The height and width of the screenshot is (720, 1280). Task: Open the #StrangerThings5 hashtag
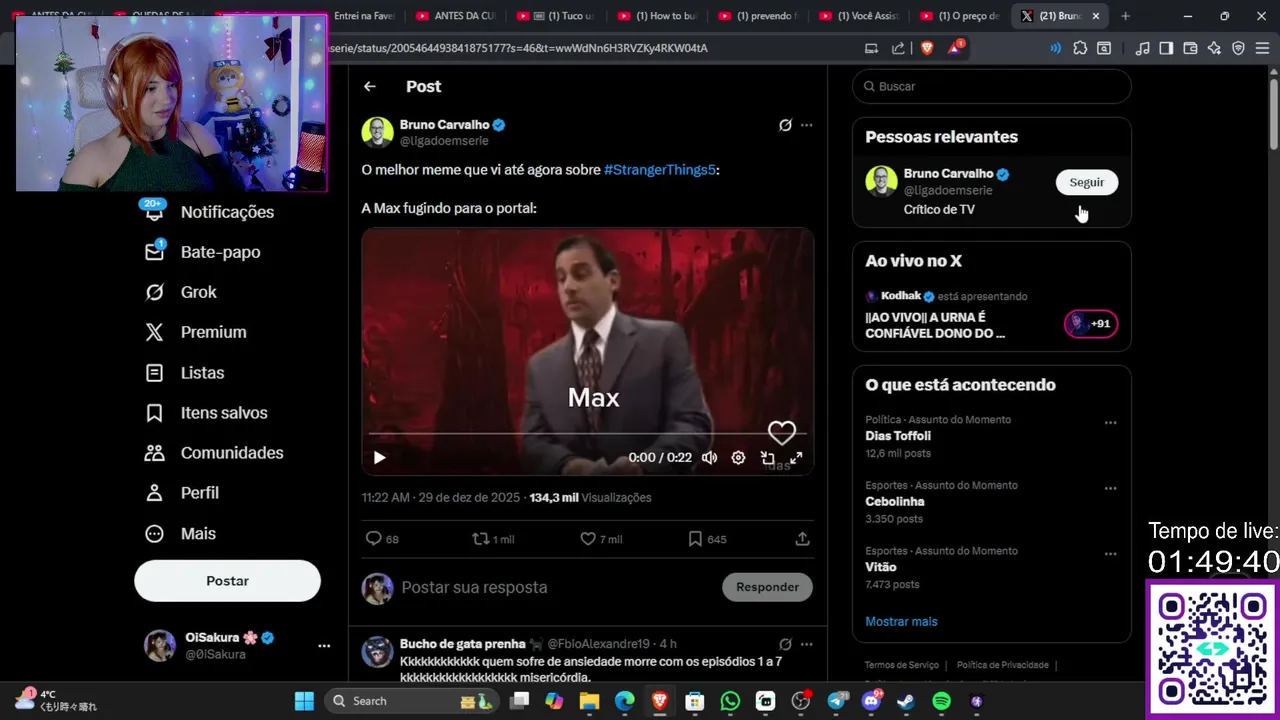point(660,170)
